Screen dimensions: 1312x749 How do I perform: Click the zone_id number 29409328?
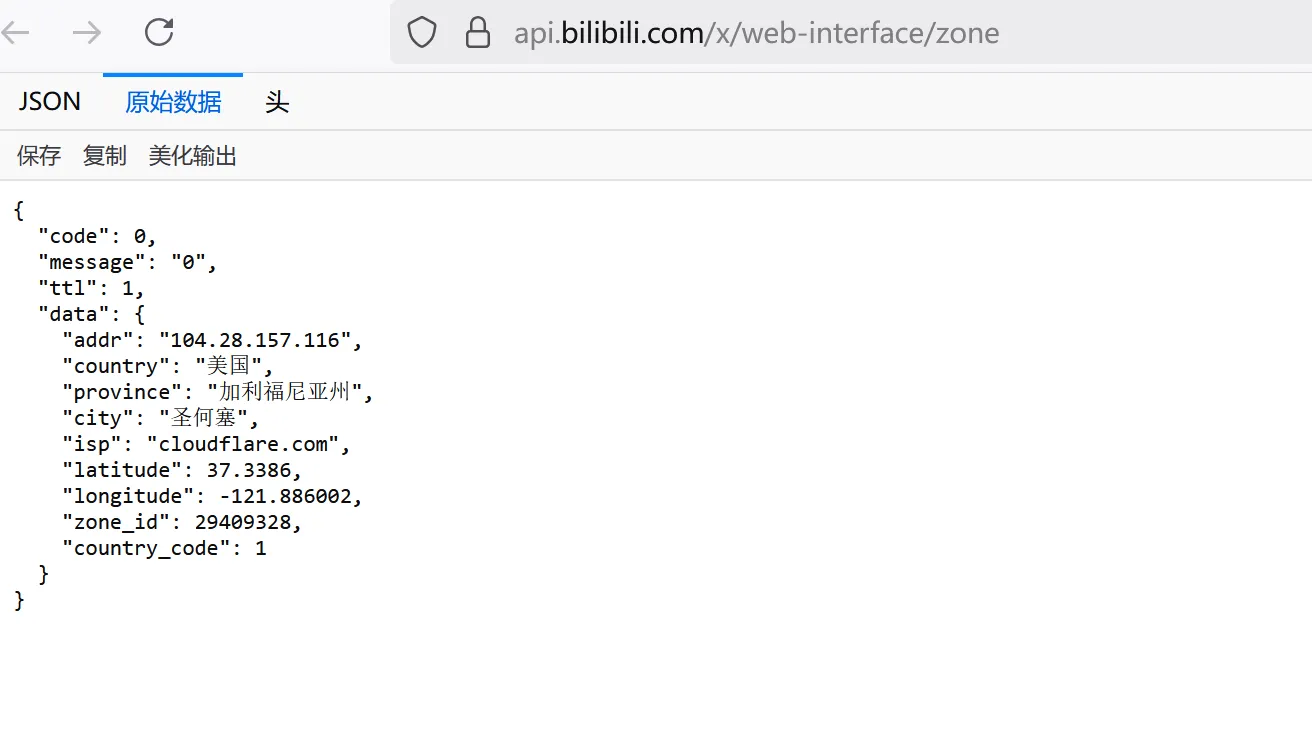pyautogui.click(x=244, y=522)
